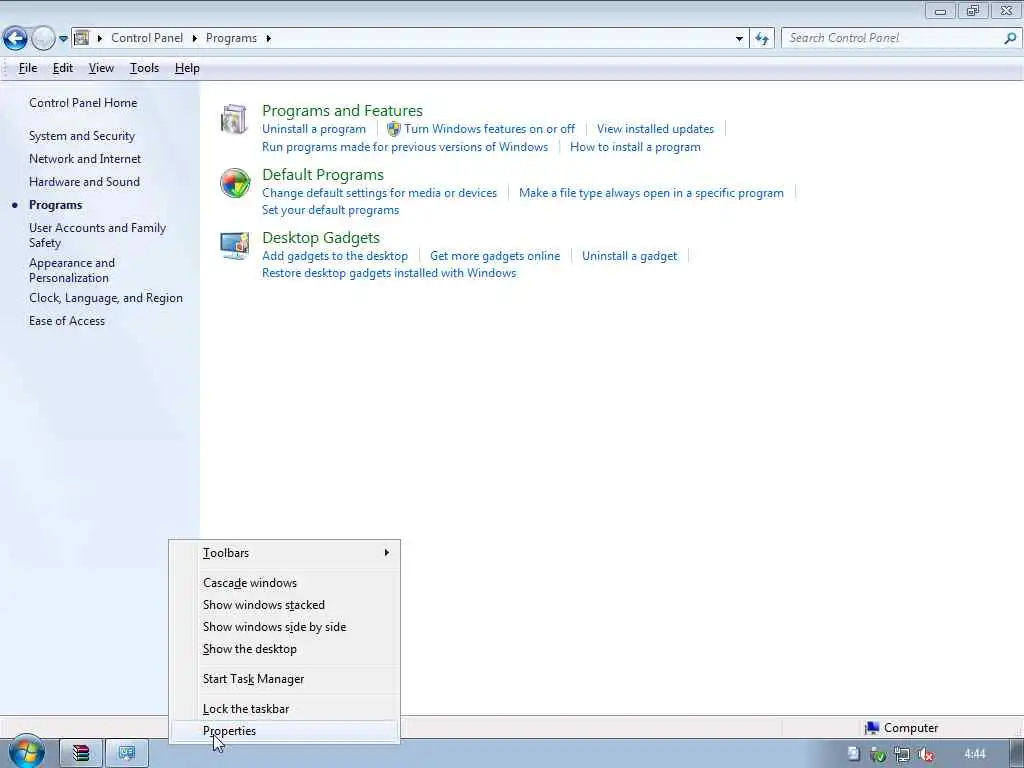Click the Windows Start orb
This screenshot has height=768, width=1024.
coord(27,752)
